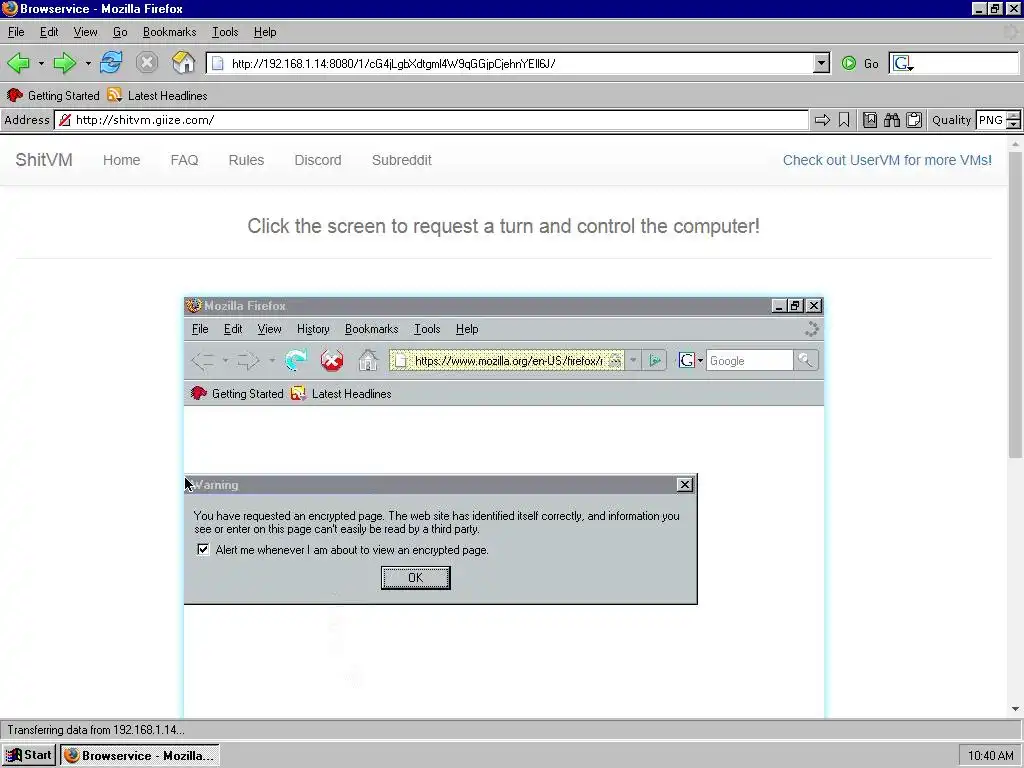Click the inner Firefox Go arrow
Screen dimensions: 1024x768
pyautogui.click(x=654, y=360)
